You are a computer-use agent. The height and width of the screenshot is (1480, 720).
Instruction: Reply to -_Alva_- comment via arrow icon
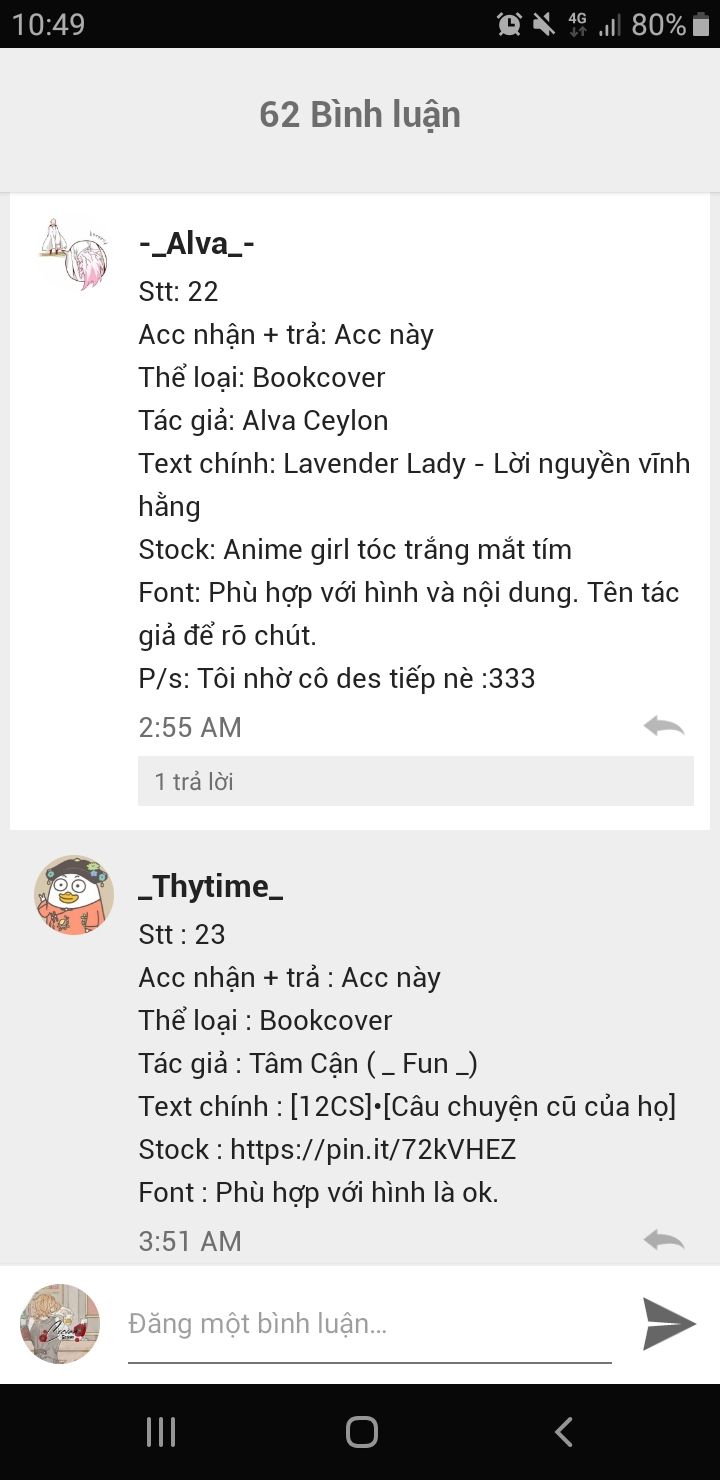click(x=664, y=726)
